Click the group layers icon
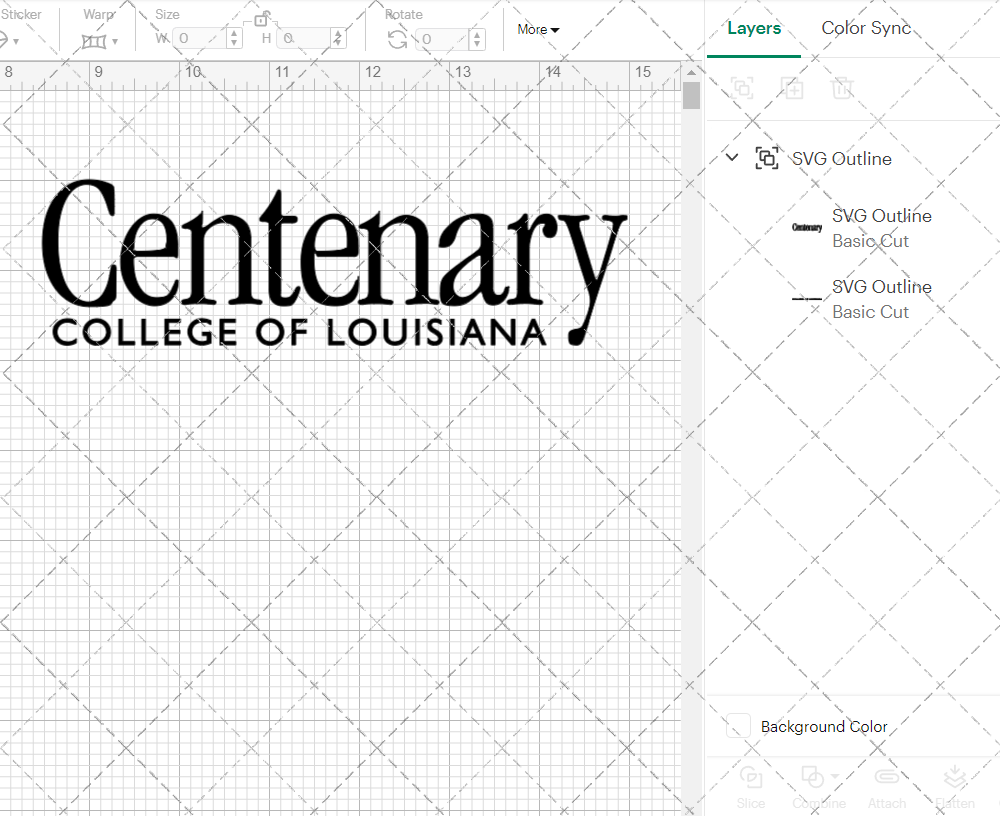Screen dimensions: 1000x816 [x=743, y=88]
